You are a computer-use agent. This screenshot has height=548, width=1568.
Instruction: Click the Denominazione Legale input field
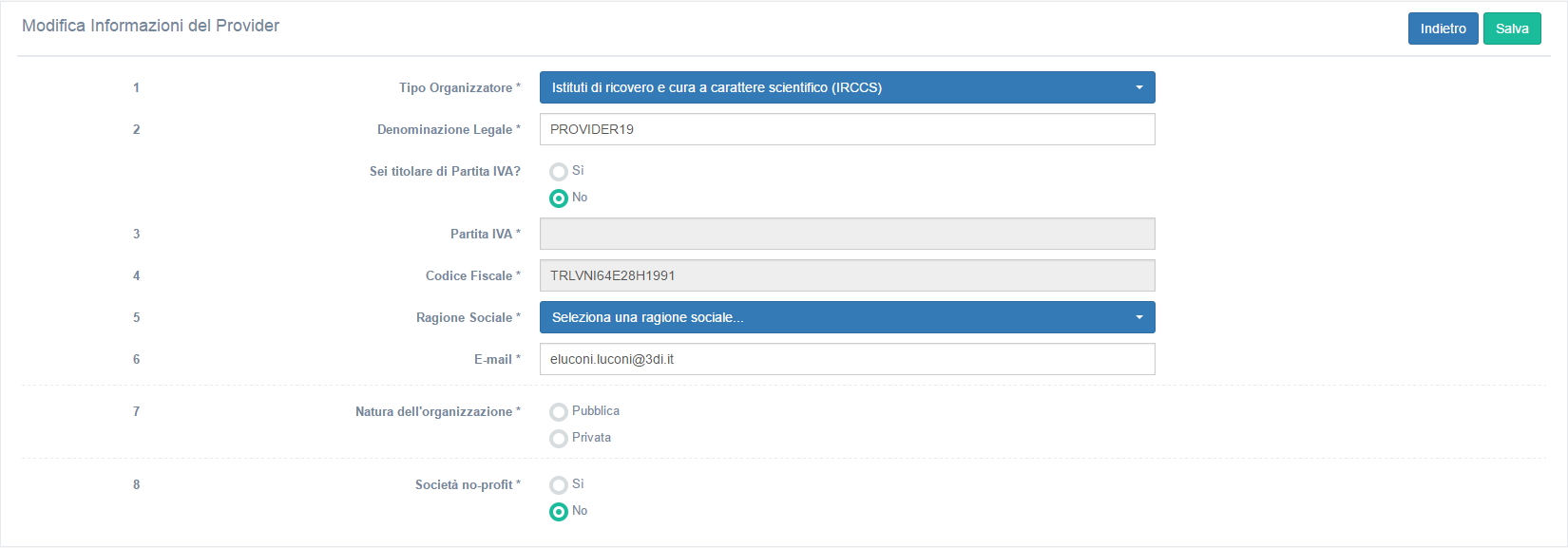[x=846, y=129]
